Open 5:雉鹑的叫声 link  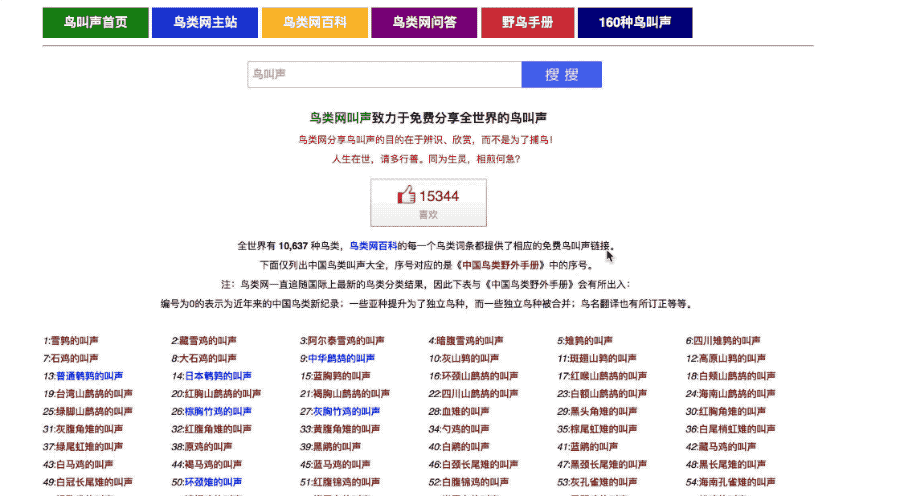click(585, 340)
